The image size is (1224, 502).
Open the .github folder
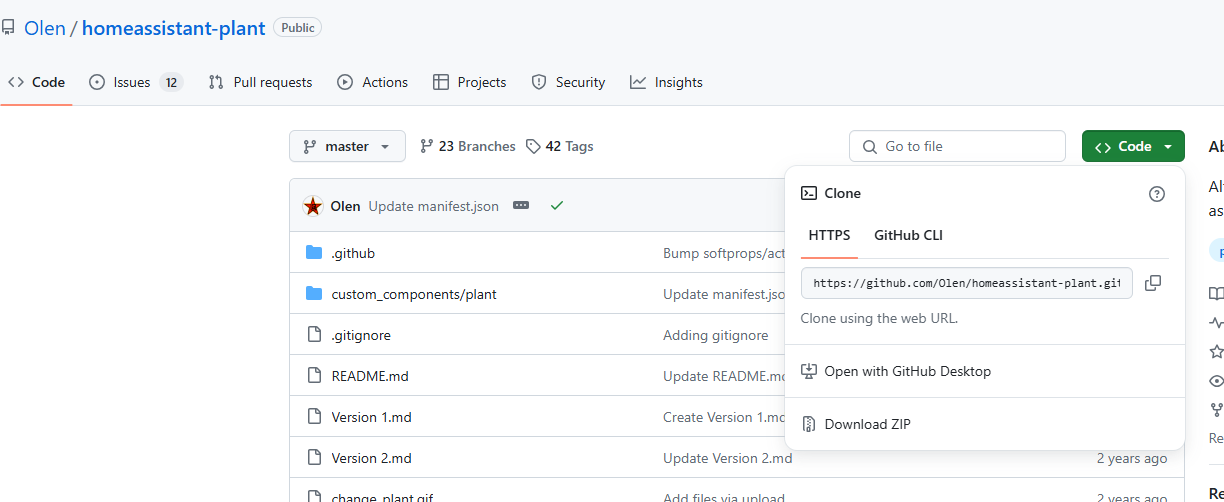[x=353, y=253]
